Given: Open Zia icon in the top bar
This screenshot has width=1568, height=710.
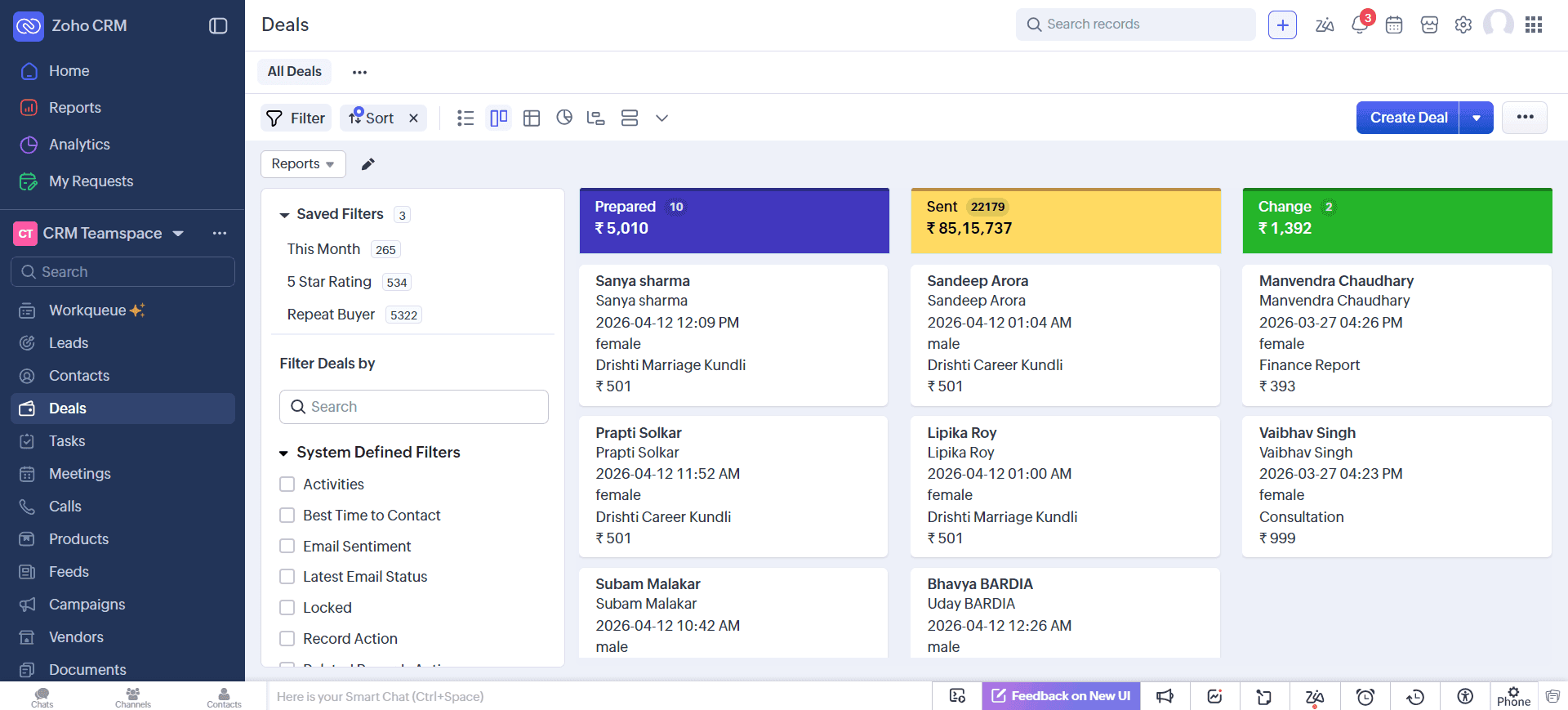Looking at the screenshot, I should pyautogui.click(x=1325, y=25).
